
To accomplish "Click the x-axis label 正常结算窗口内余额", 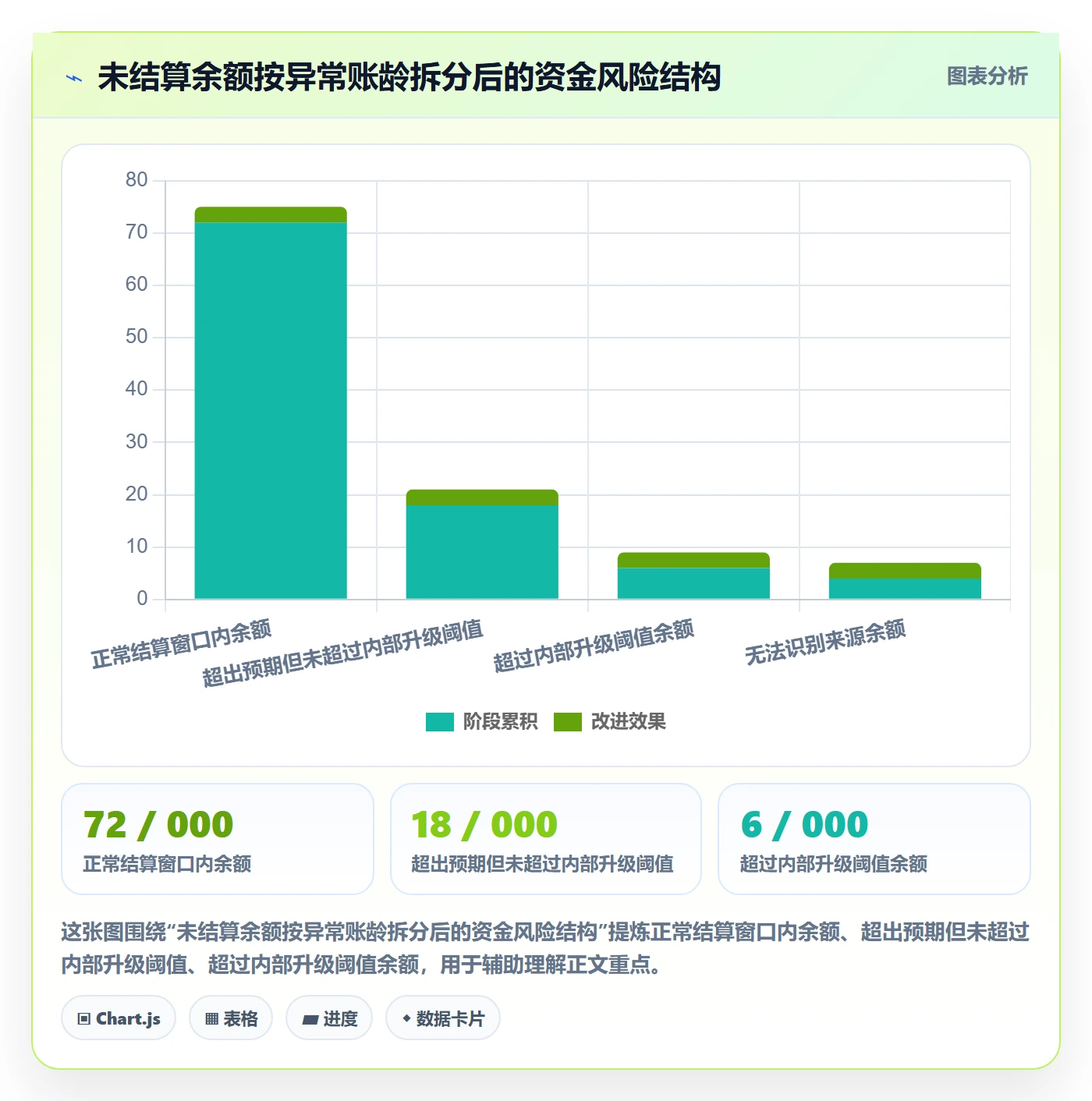I will [x=181, y=644].
